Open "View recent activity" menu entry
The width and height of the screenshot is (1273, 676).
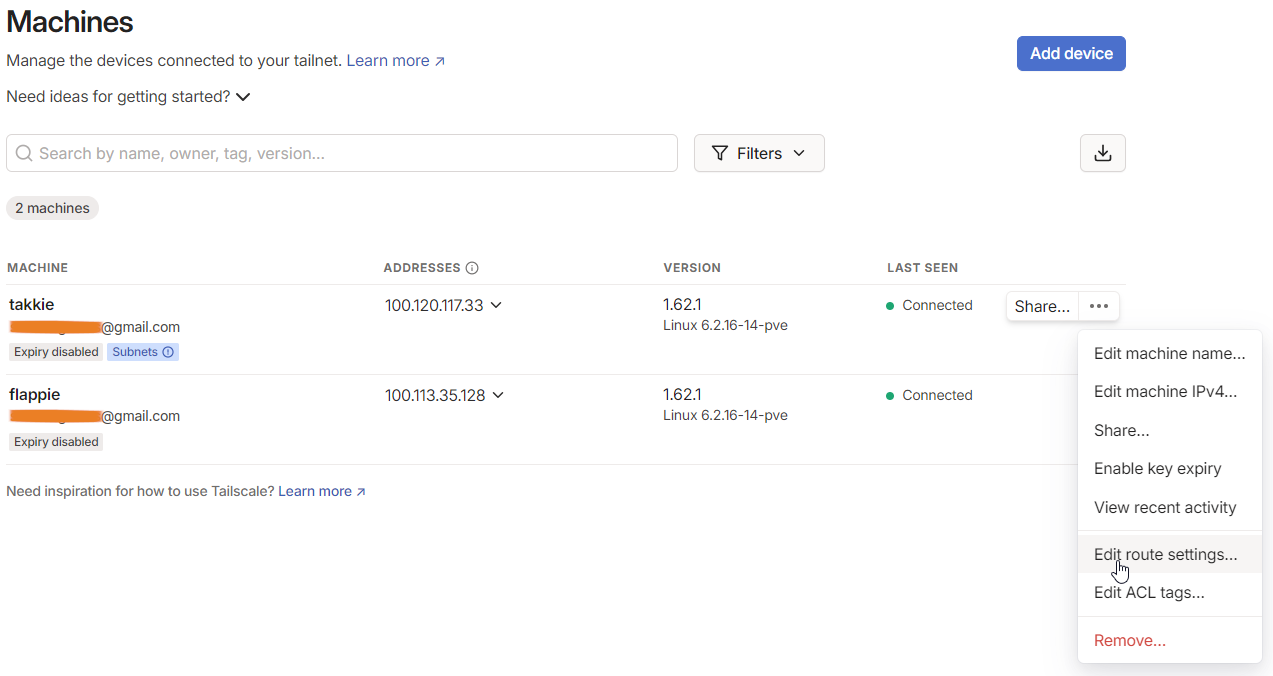[x=1170, y=507]
